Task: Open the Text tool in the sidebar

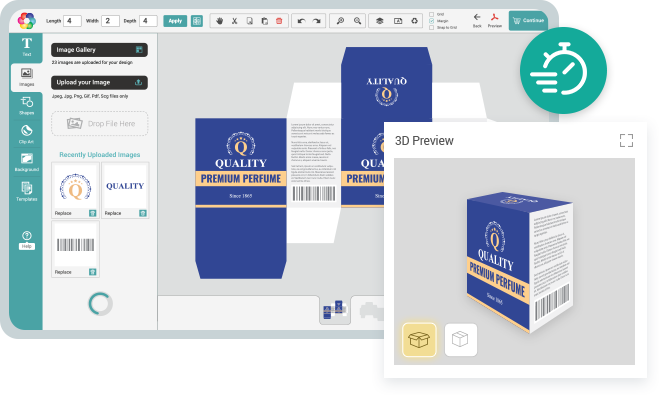Action: tap(26, 47)
